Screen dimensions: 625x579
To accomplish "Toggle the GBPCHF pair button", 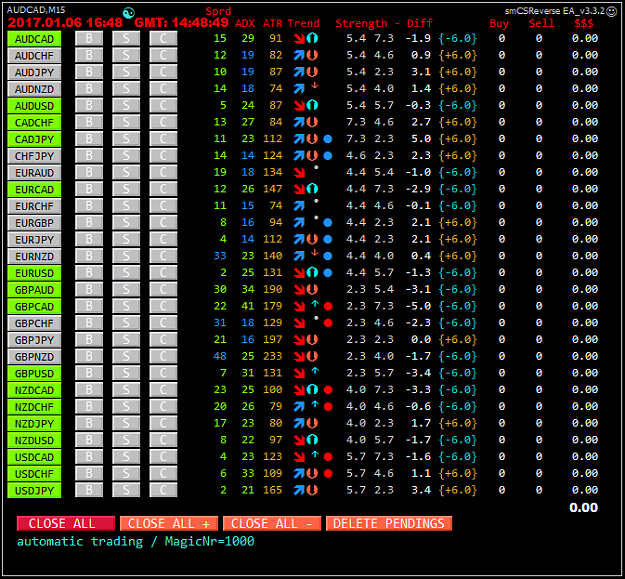I will point(34,323).
